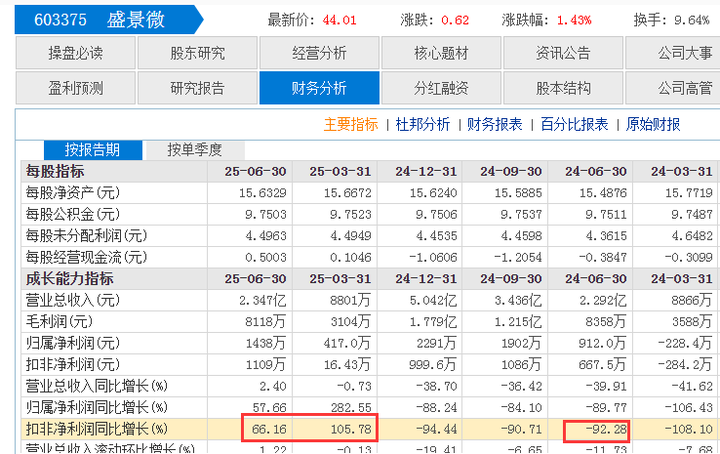Click the value -108.10

[688, 429]
